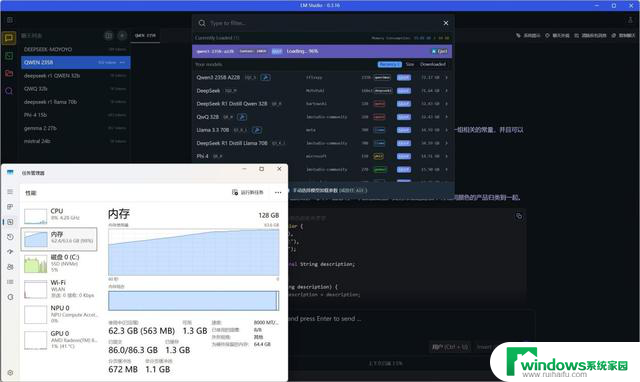This screenshot has width=640, height=382.
Task: Open Task Manager hamburger navigation menu
Action: (x=10, y=191)
